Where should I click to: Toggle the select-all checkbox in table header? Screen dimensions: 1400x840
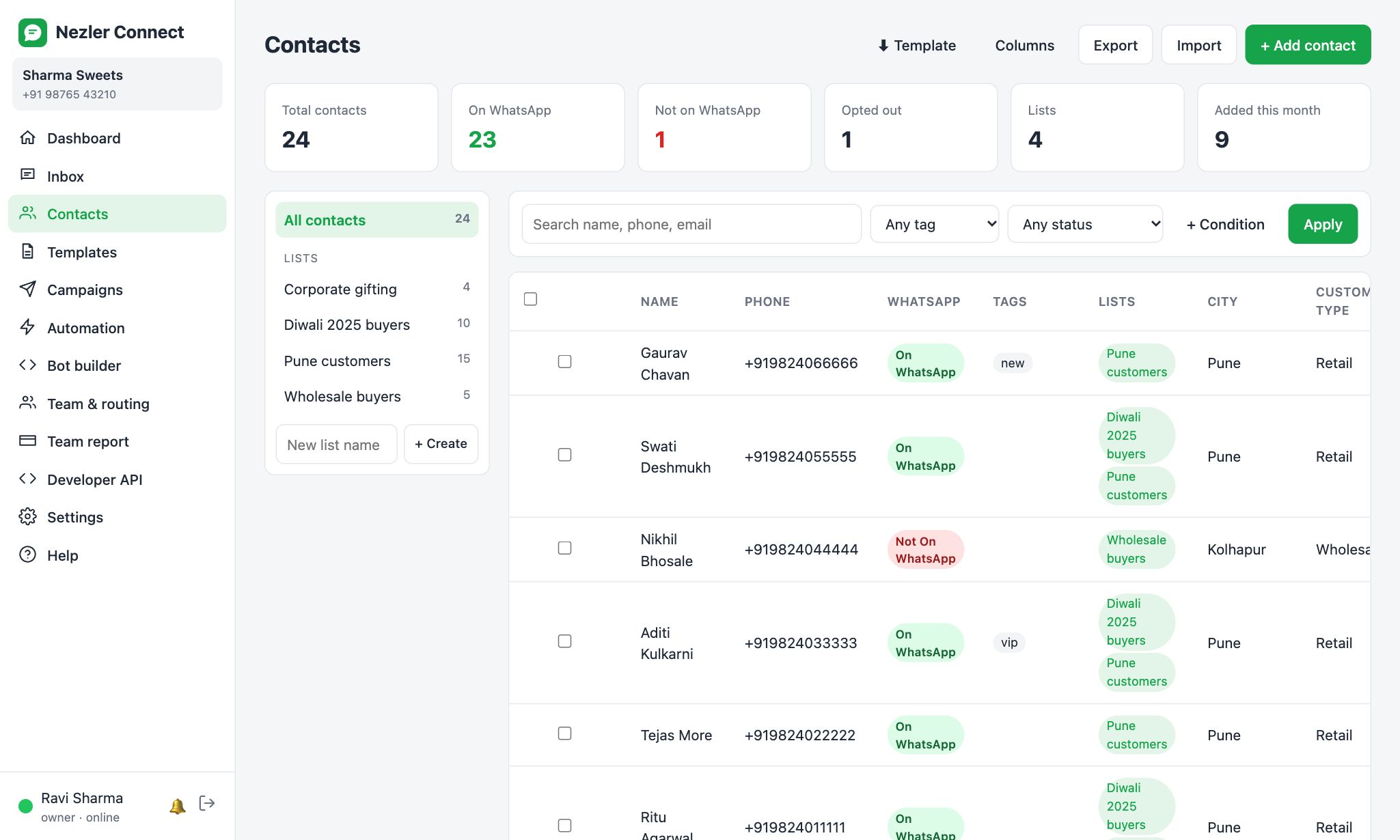pyautogui.click(x=530, y=299)
